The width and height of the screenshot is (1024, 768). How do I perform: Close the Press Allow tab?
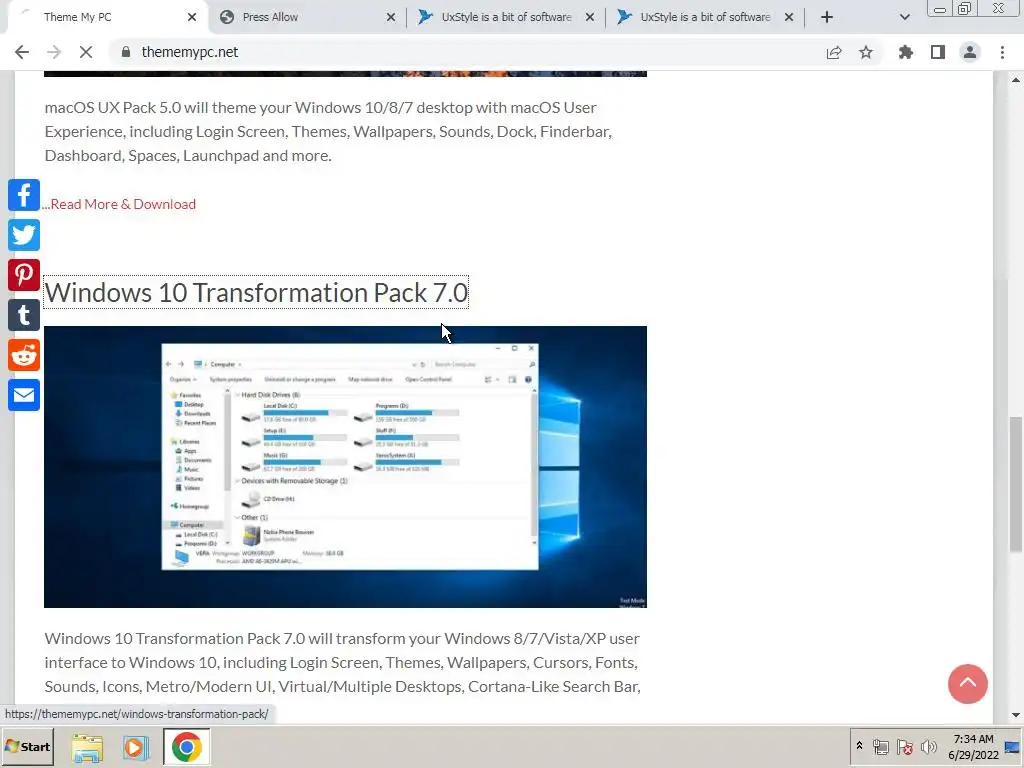point(391,17)
